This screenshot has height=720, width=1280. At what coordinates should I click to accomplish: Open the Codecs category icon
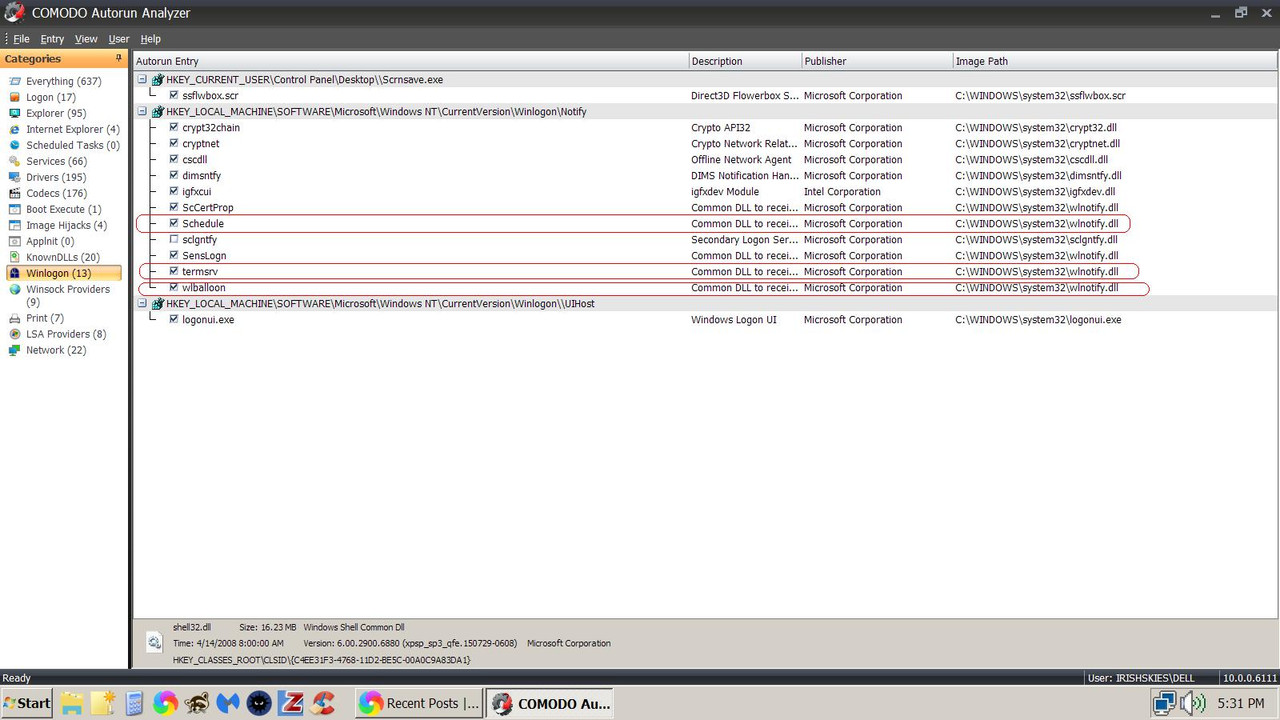(15, 193)
